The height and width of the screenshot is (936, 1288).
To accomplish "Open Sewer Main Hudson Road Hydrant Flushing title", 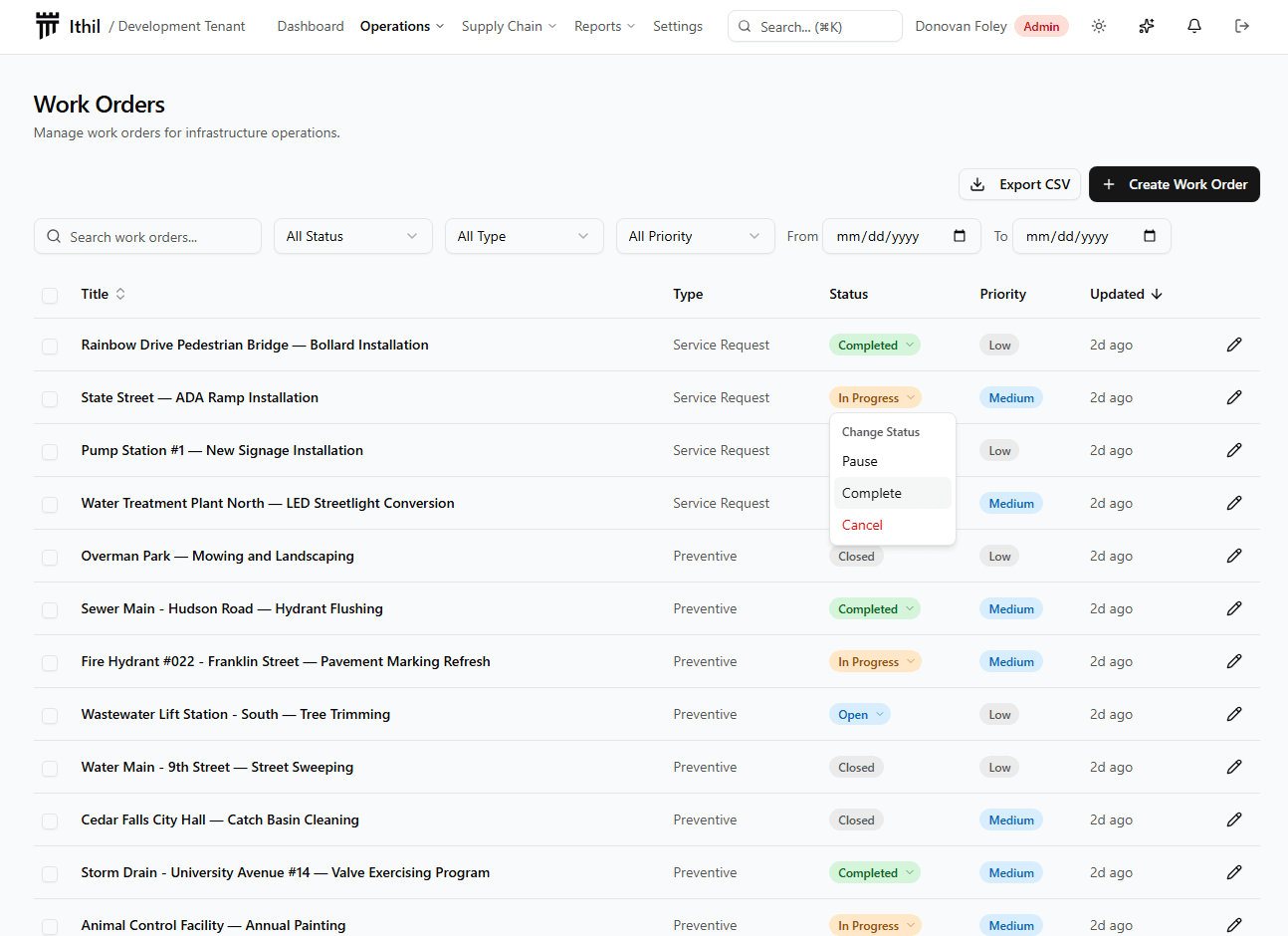I will tap(232, 608).
